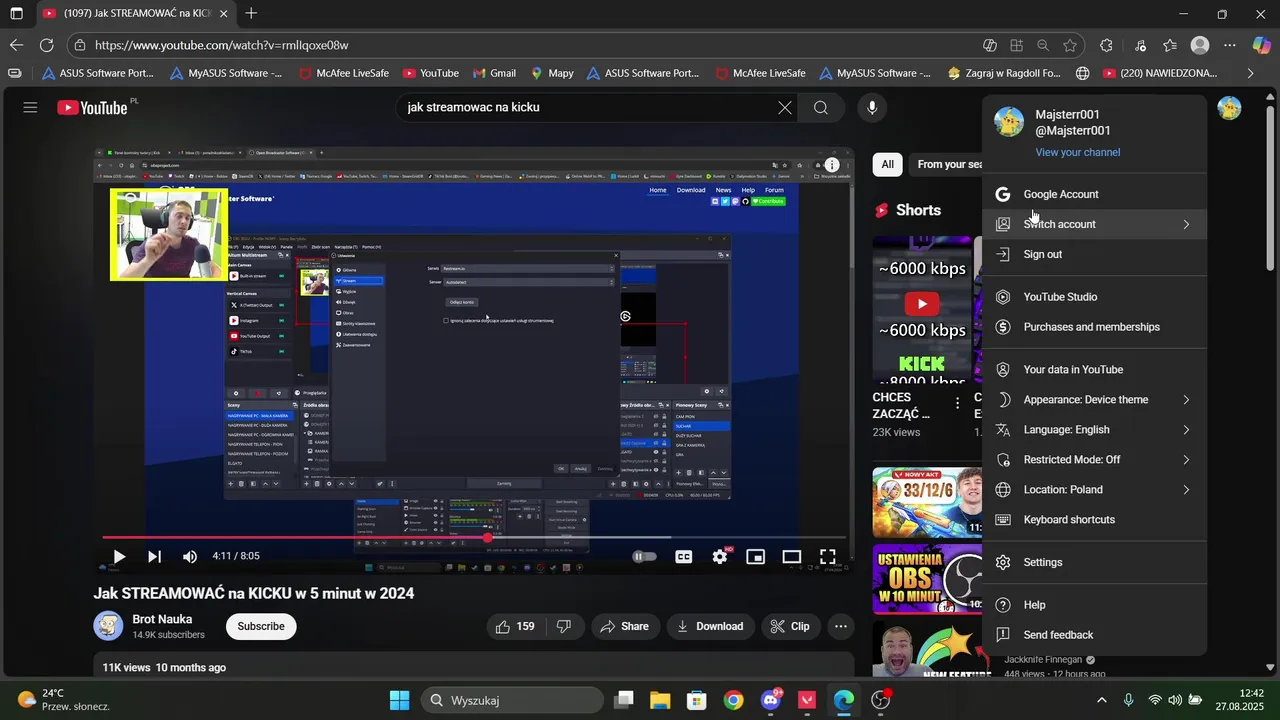Reload the page with the refresh icon
The width and height of the screenshot is (1280, 720).
[46, 45]
